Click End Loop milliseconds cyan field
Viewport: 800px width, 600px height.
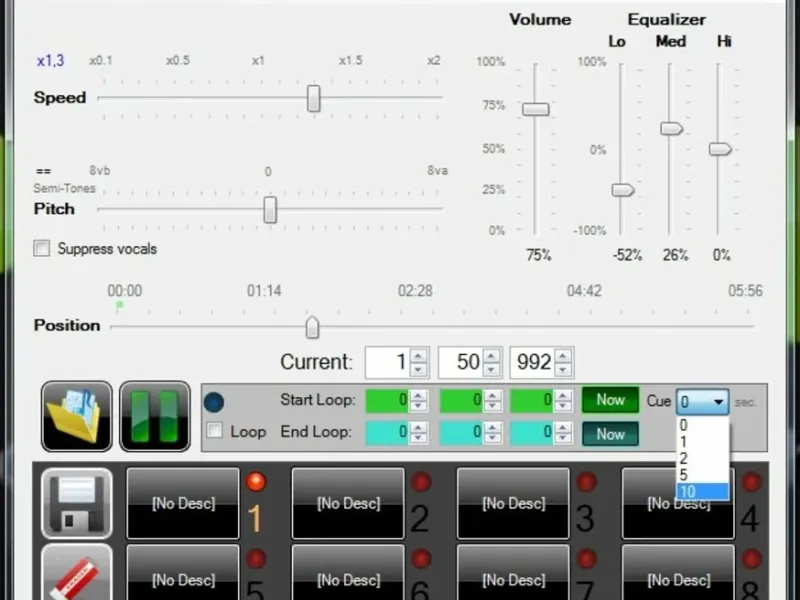point(532,433)
